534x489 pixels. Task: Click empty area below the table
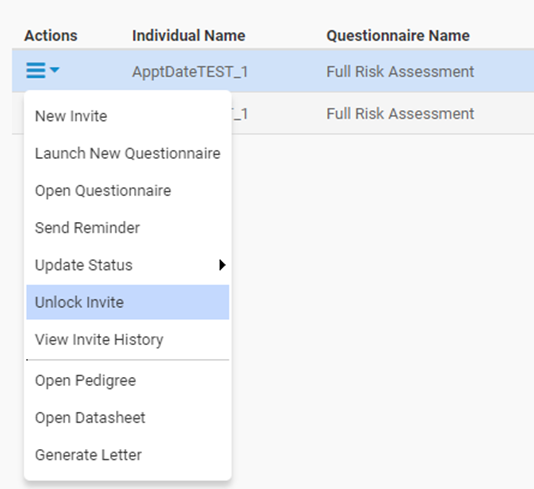381,306
